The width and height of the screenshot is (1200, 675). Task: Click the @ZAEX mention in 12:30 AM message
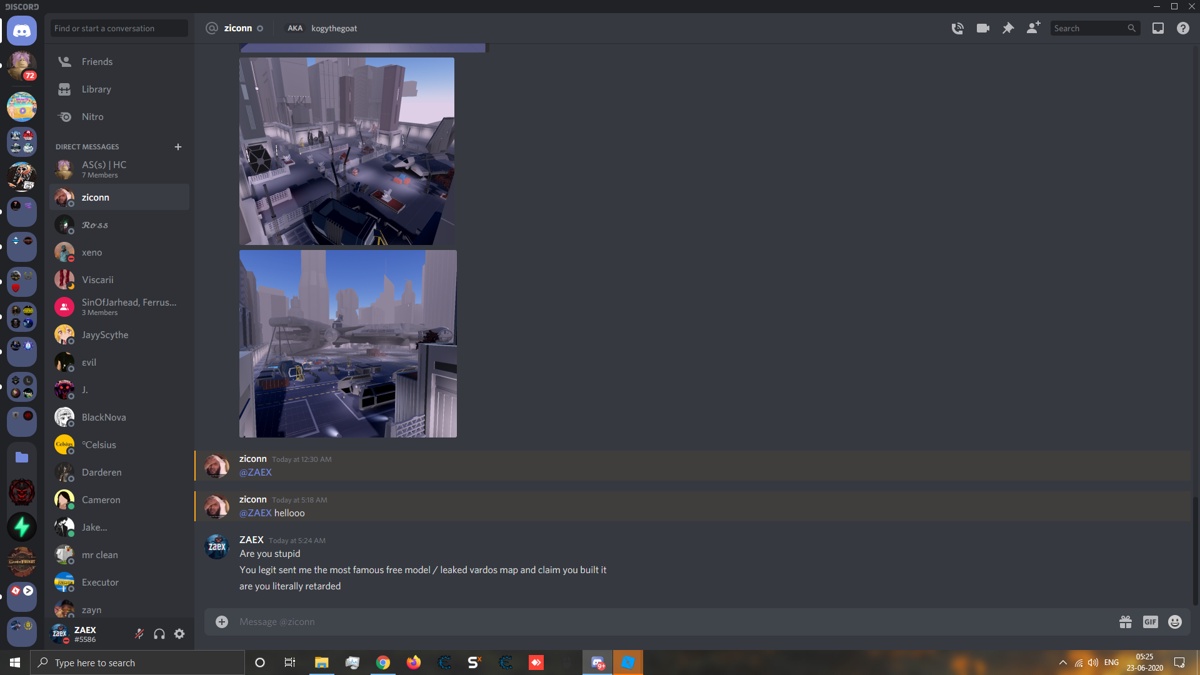click(x=255, y=473)
